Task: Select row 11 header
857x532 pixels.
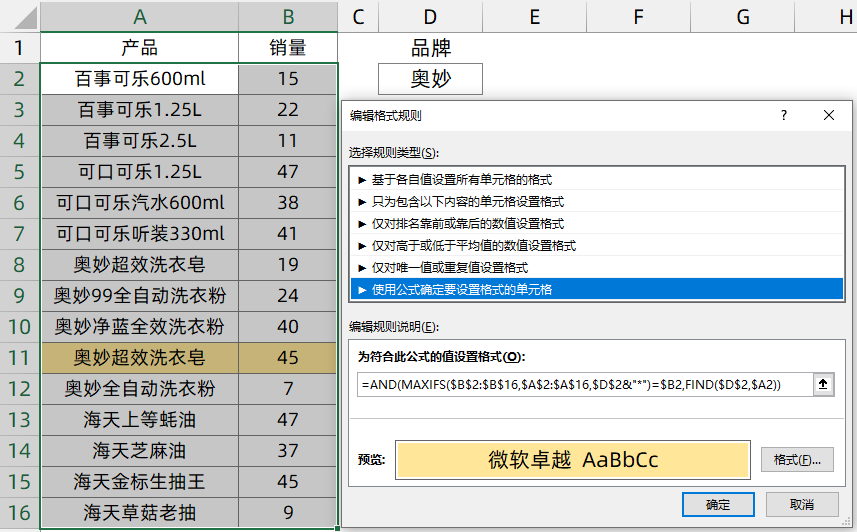Action: (19, 358)
